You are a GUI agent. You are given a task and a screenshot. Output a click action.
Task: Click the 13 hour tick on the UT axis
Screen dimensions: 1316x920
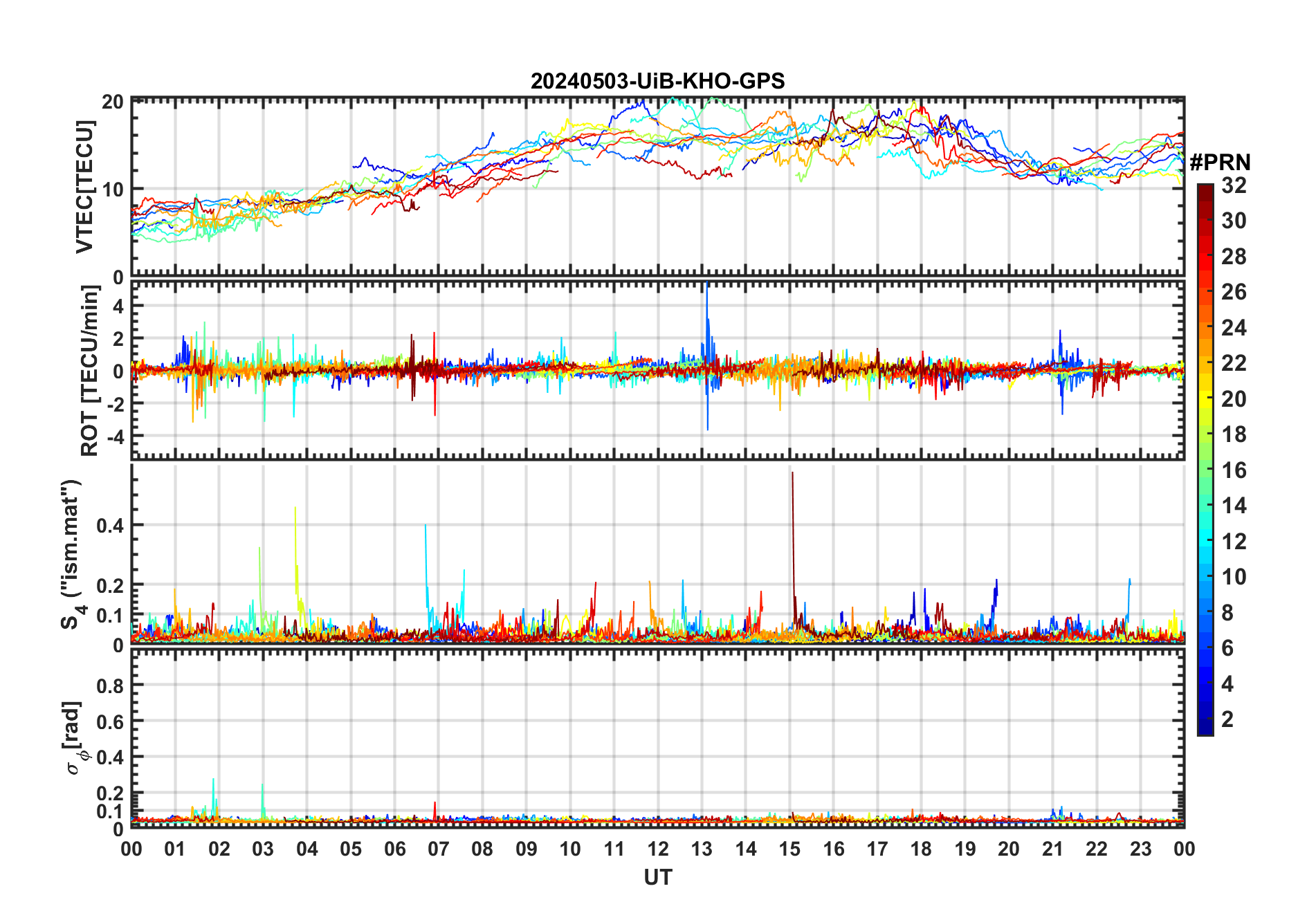[702, 849]
